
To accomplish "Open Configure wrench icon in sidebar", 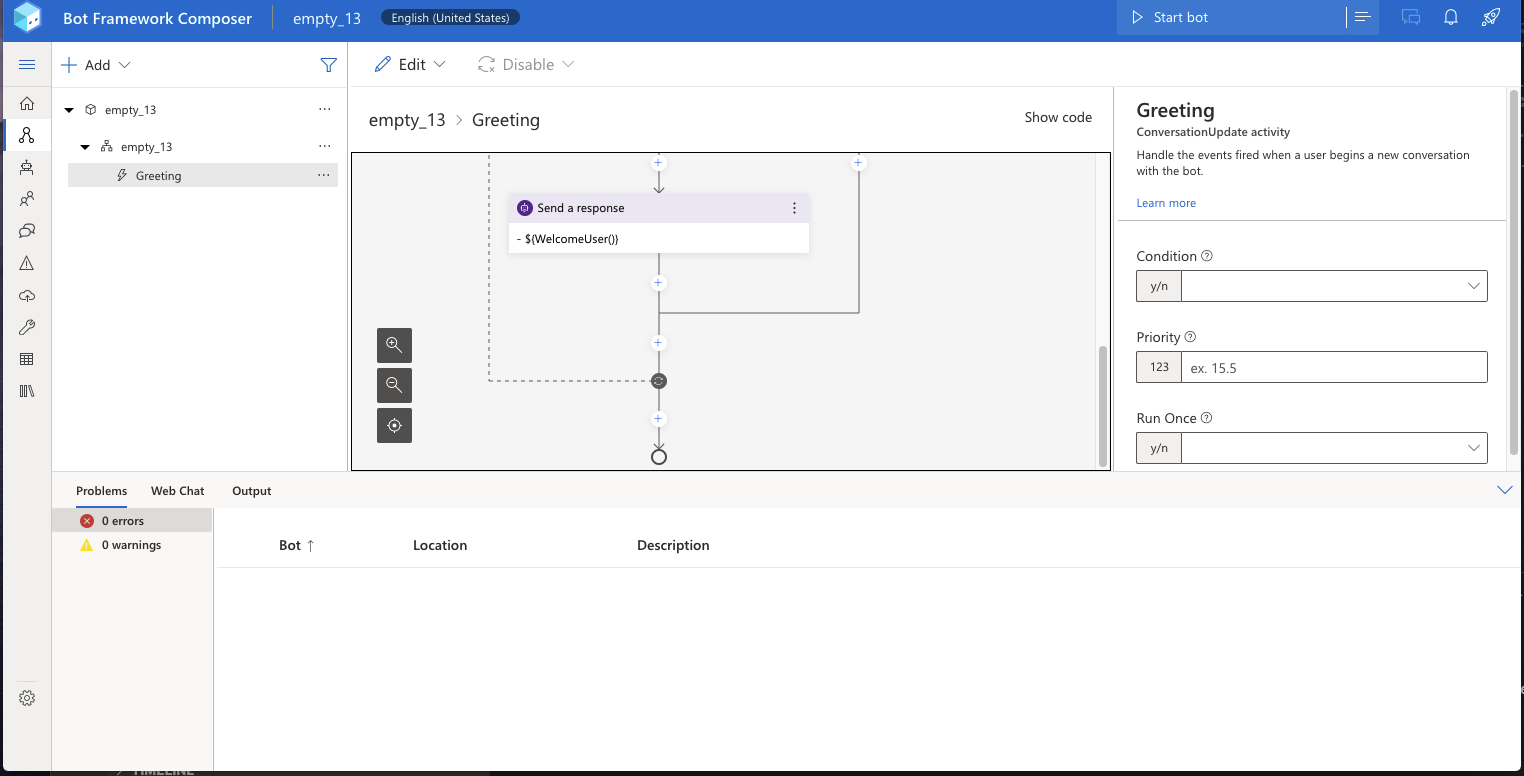I will point(27,327).
